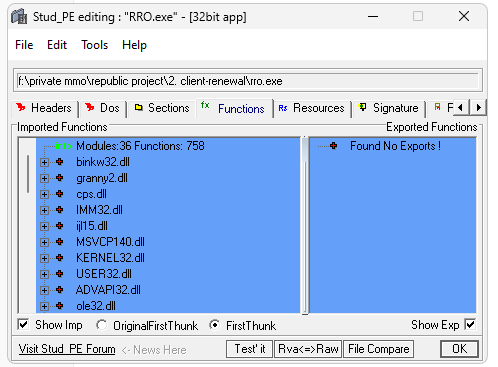Expand the ijl15.dll tree node
Screen dimensions: 498x367
point(44,226)
